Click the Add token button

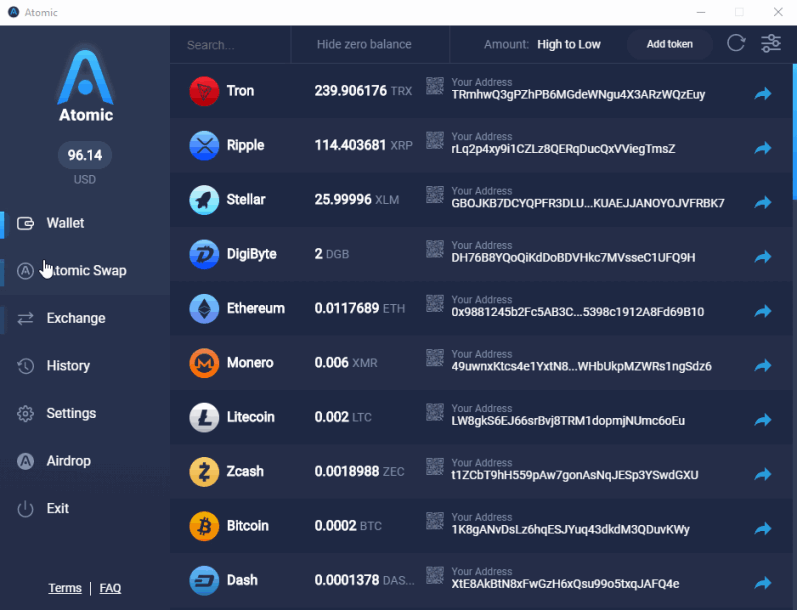(x=669, y=44)
